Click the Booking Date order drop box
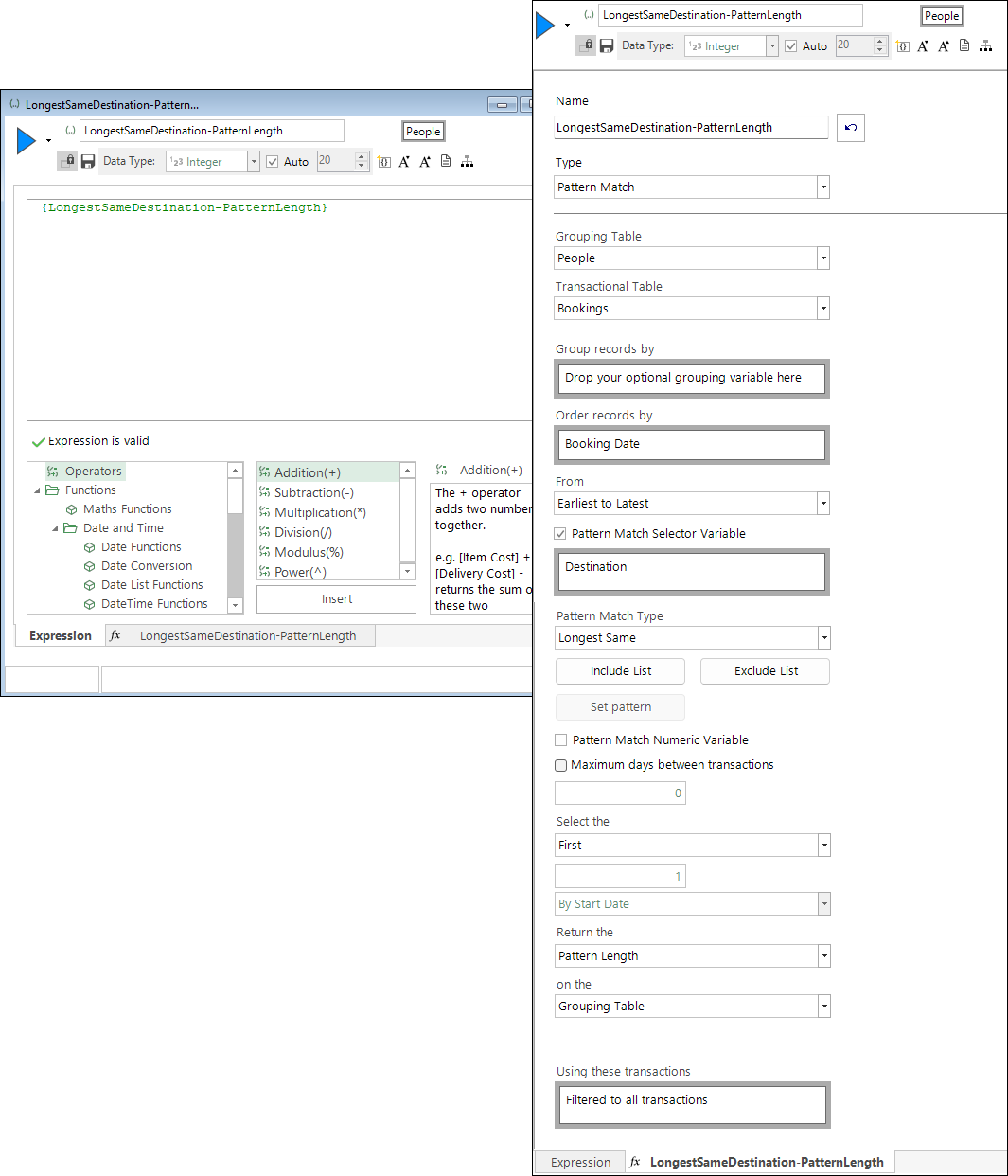 pos(692,444)
